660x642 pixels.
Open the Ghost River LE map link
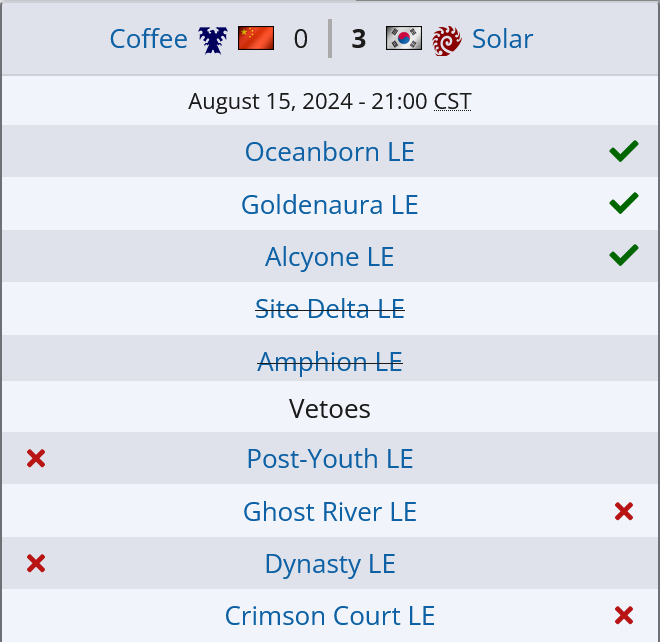pos(330,512)
